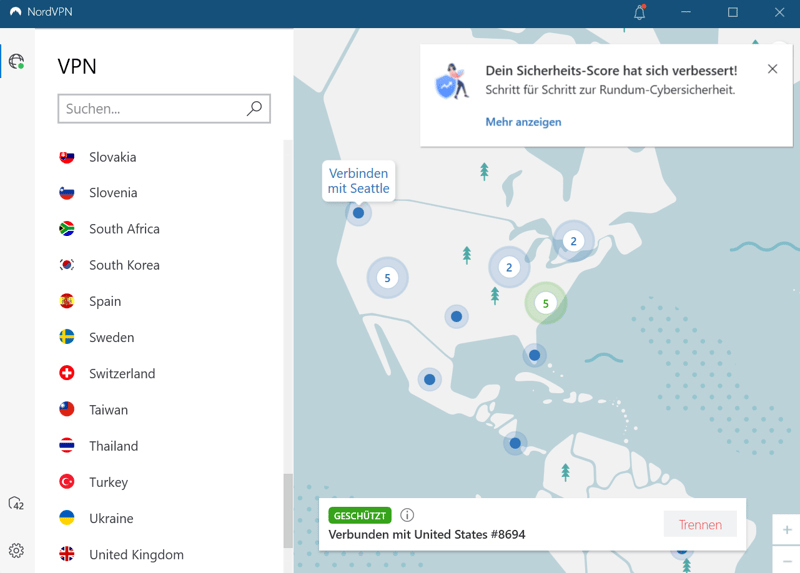Viewport: 800px width, 573px height.
Task: Choose South Korea in the list
Action: click(x=124, y=265)
